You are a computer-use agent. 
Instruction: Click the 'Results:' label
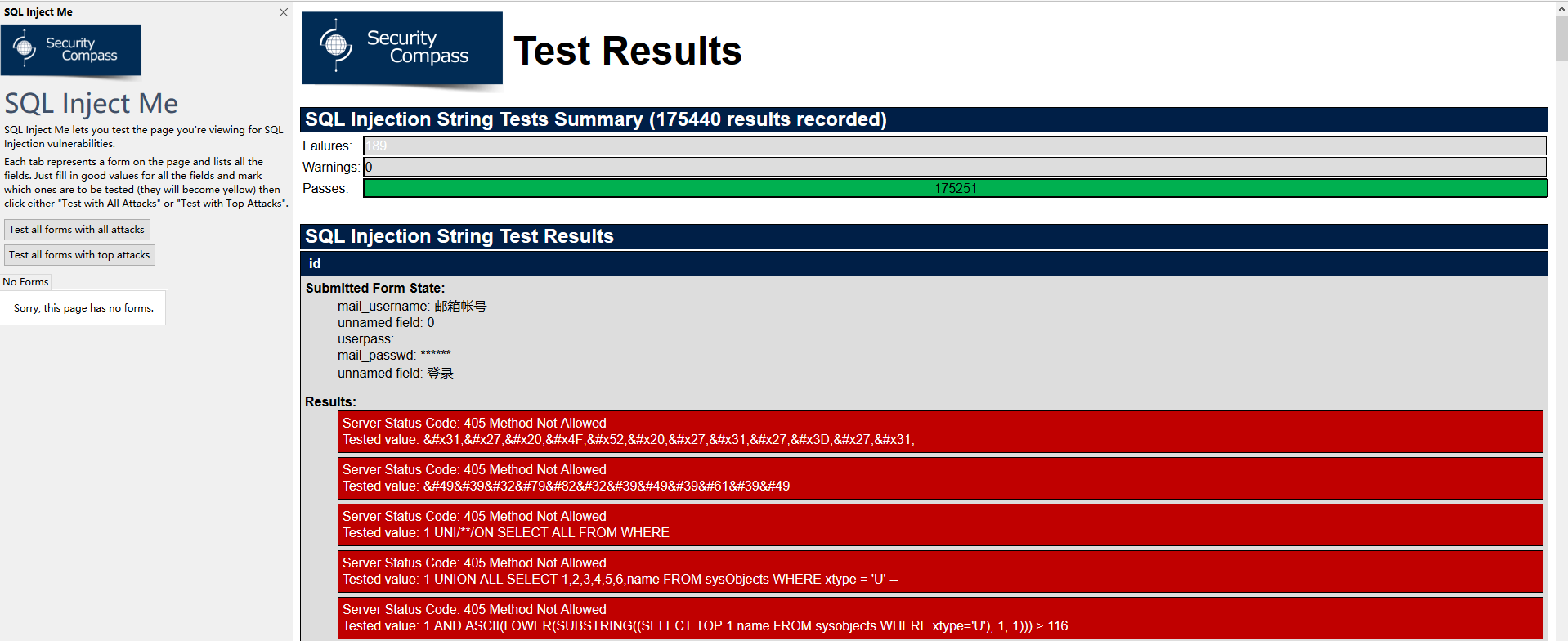330,401
